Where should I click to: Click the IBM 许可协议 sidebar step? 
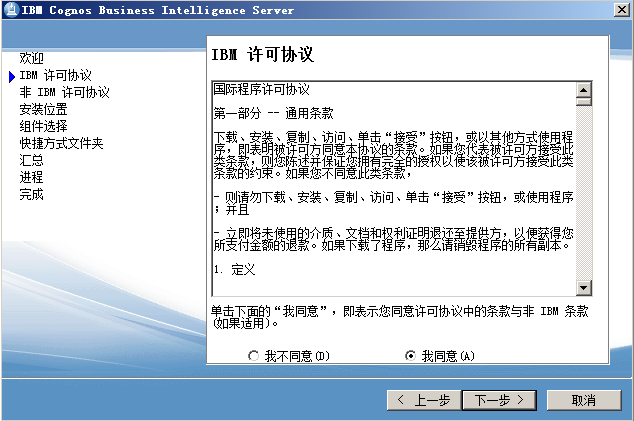(x=55, y=75)
